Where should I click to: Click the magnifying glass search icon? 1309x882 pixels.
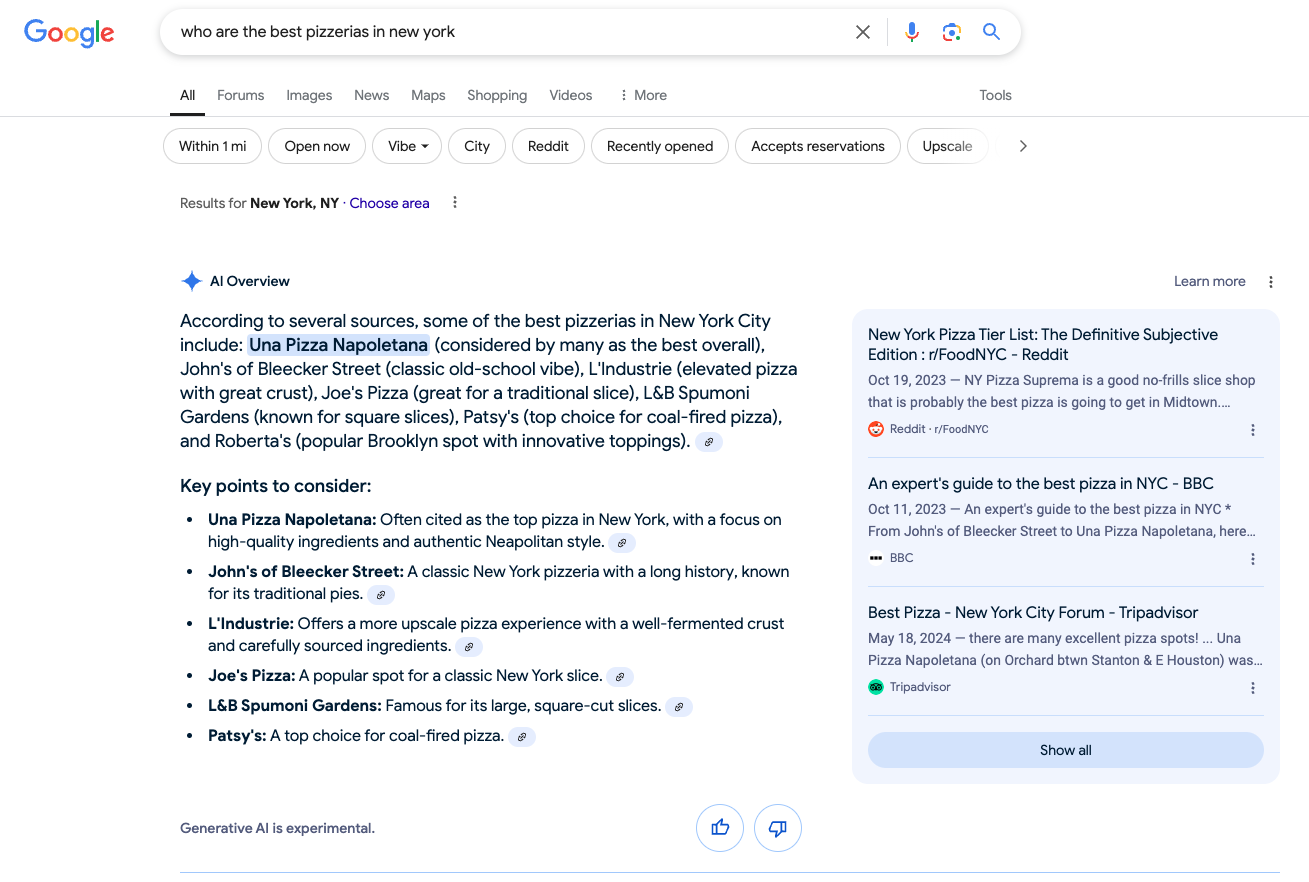tap(991, 32)
